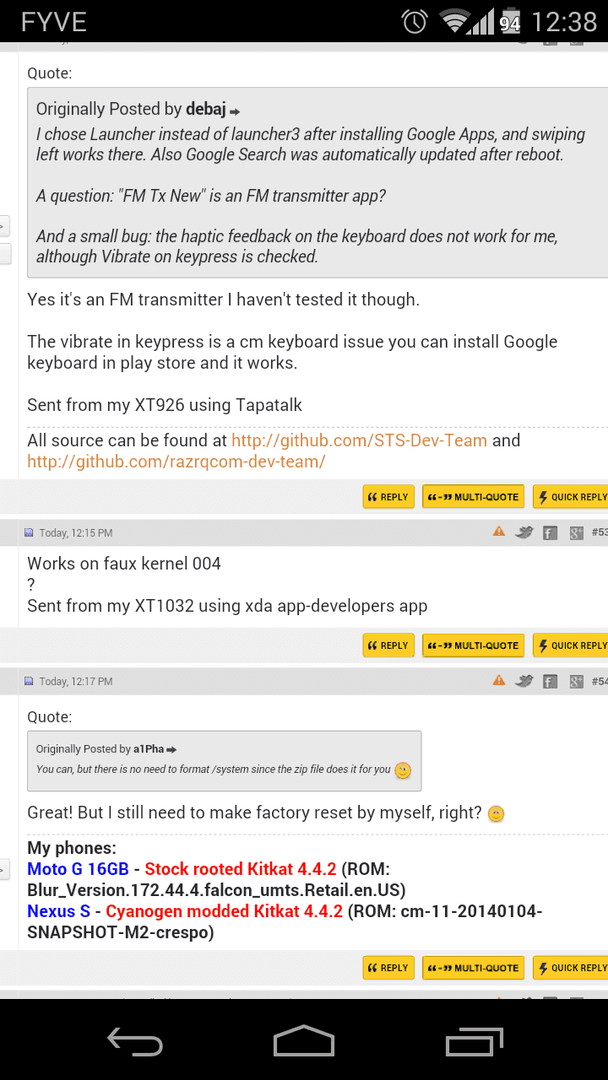Tap the Android back navigation button
Image resolution: width=608 pixels, height=1080 pixels.
pyautogui.click(x=135, y=1040)
